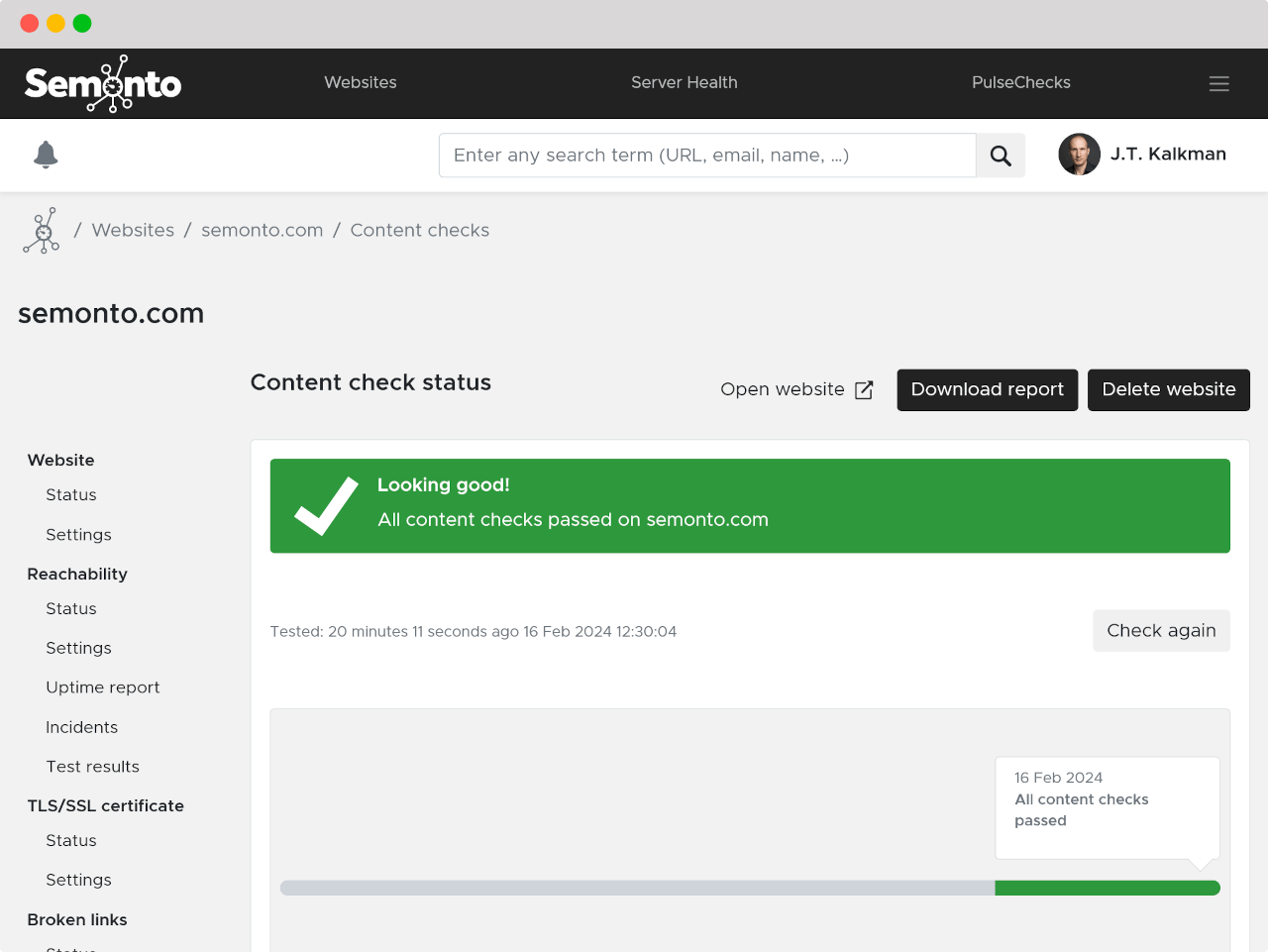Image resolution: width=1268 pixels, height=952 pixels.
Task: Open the Incidents sidebar link
Action: coord(81,728)
